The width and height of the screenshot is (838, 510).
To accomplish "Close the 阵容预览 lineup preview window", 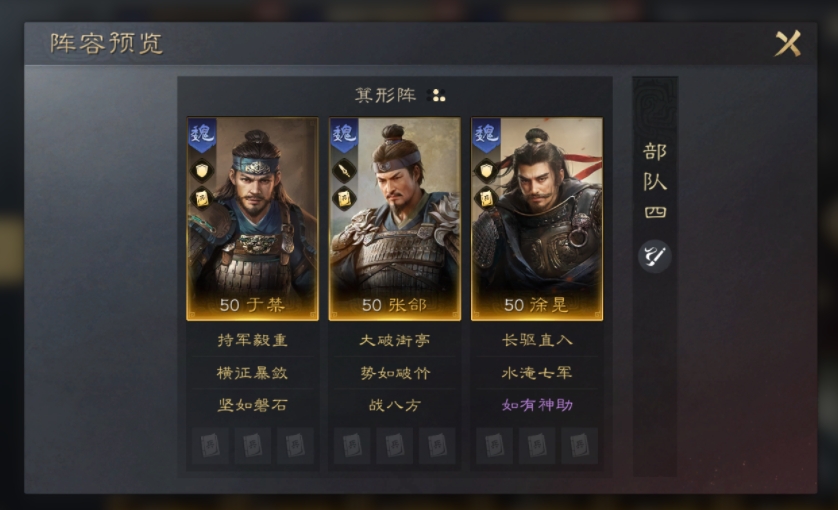I will coord(788,43).
